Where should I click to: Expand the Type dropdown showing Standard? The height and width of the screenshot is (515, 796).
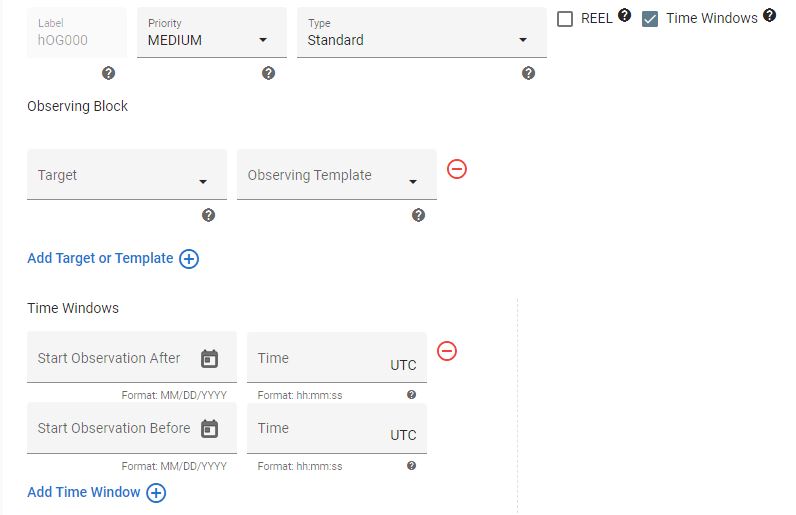click(422, 33)
